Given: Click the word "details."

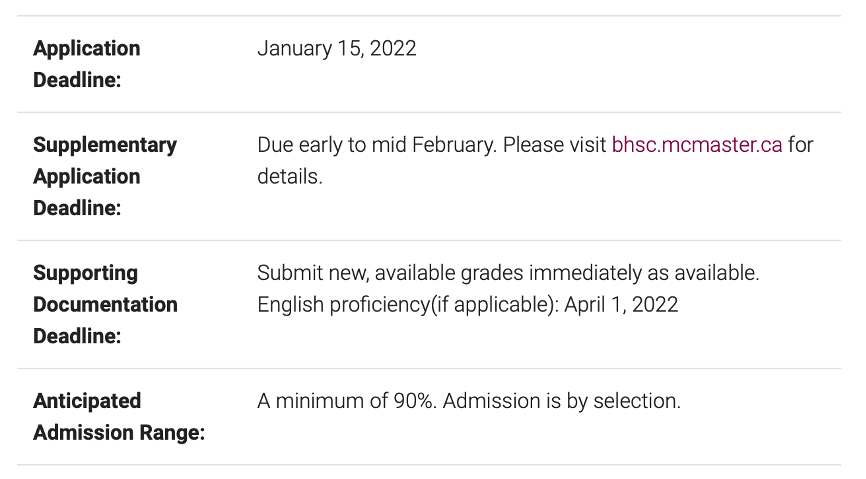Looking at the screenshot, I should click(x=289, y=177).
